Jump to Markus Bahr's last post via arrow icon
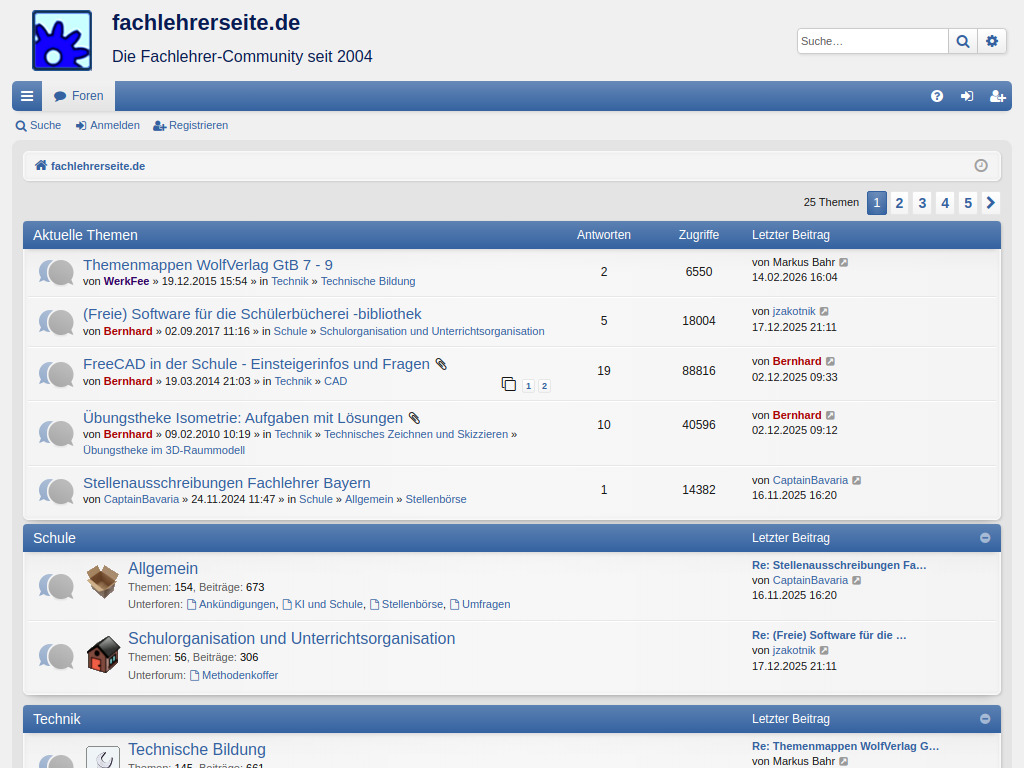Screen dimensions: 1024x768 (x=844, y=262)
